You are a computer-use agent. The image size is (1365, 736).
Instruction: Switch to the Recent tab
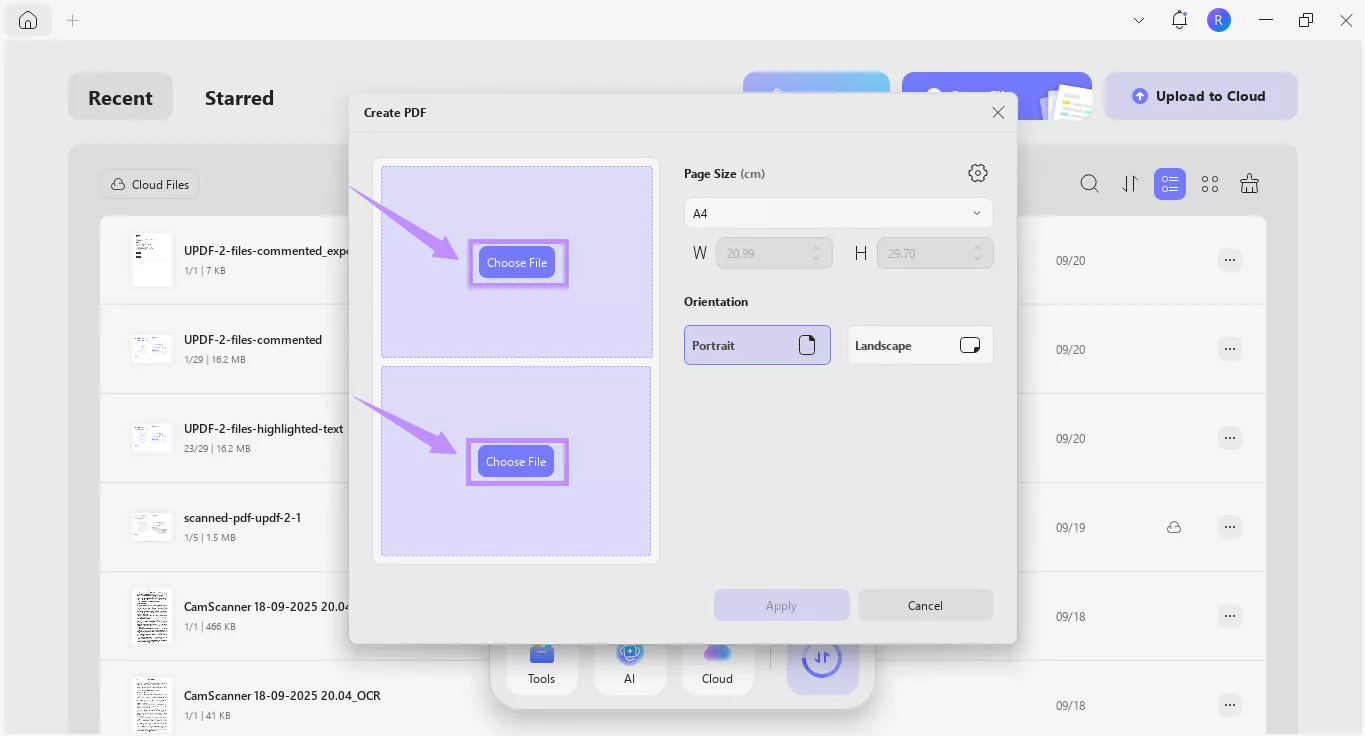(120, 97)
